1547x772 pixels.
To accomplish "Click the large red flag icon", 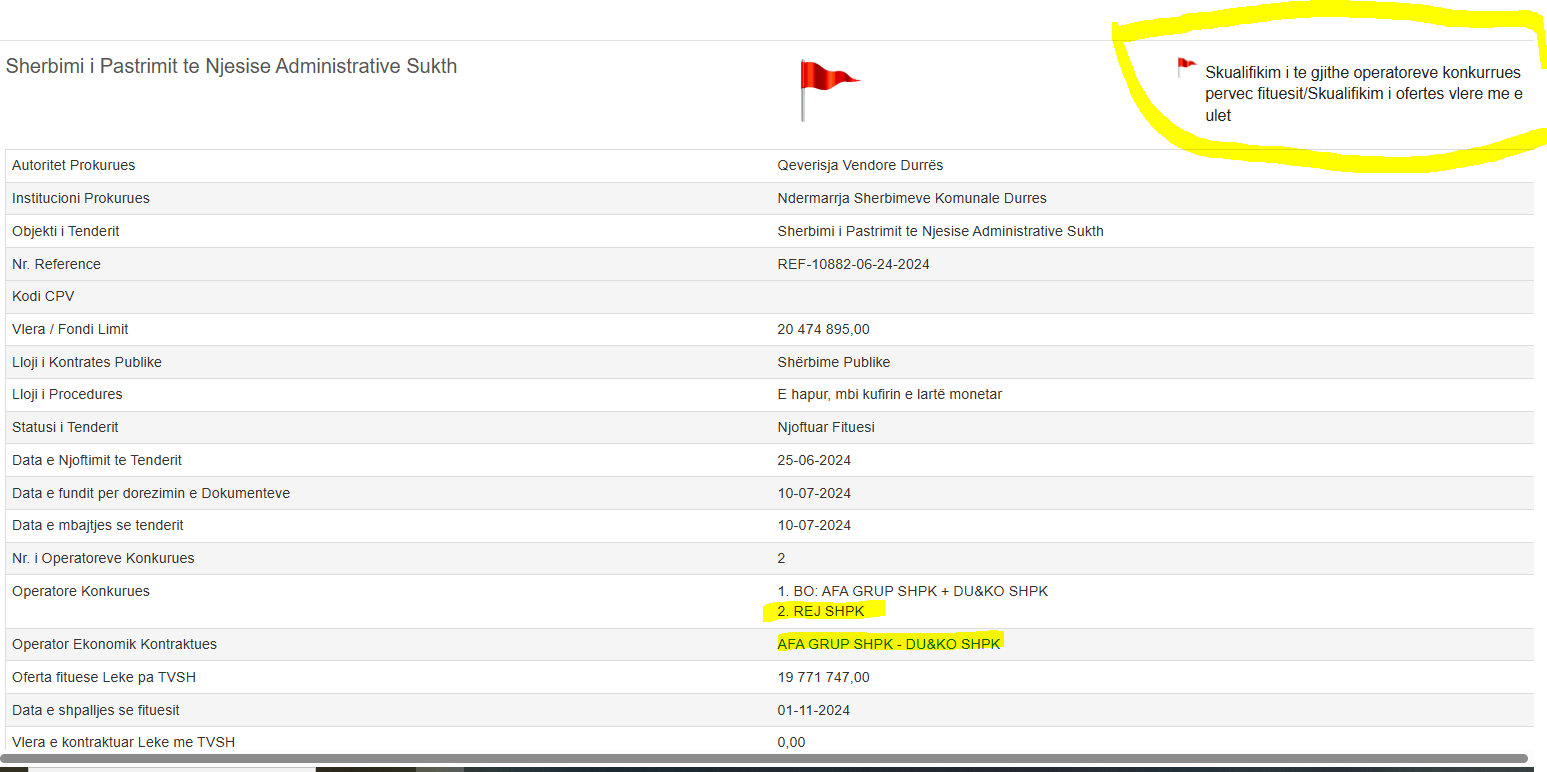I will coord(828,88).
